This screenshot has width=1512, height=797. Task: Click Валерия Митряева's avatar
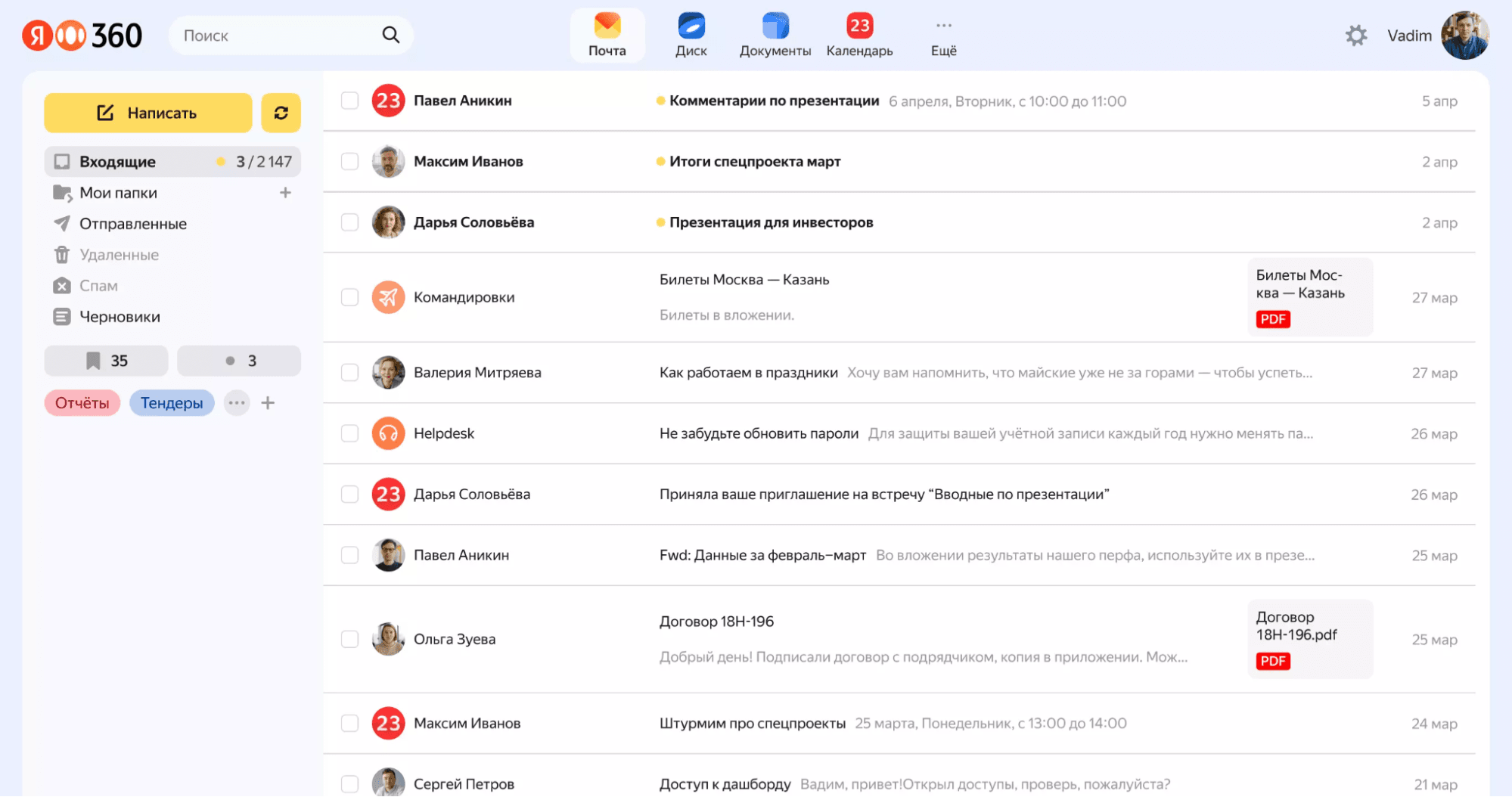pos(388,373)
